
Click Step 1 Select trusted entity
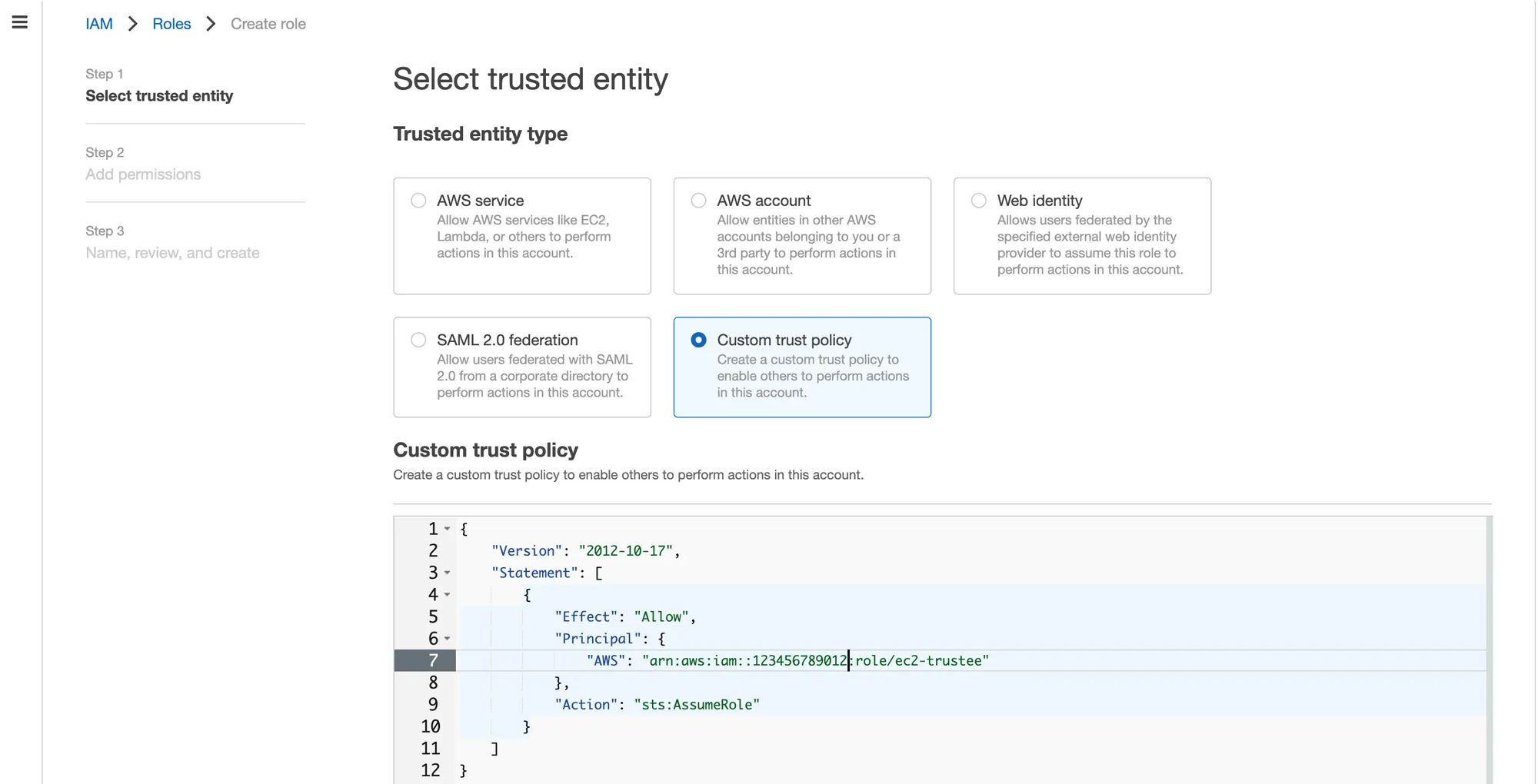(x=159, y=95)
